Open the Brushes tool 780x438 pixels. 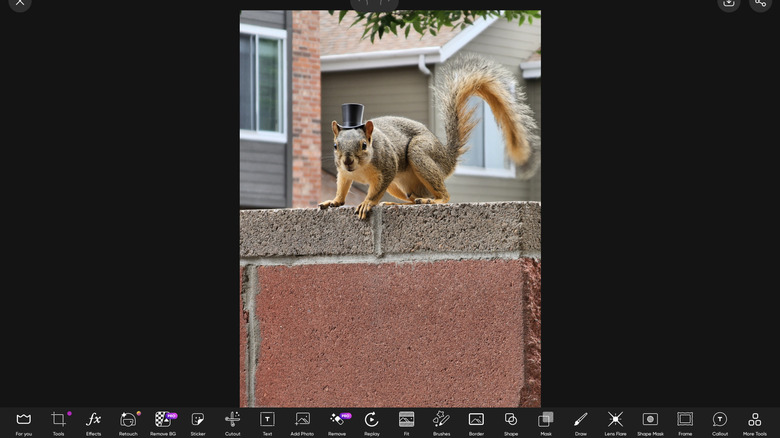[x=441, y=423]
